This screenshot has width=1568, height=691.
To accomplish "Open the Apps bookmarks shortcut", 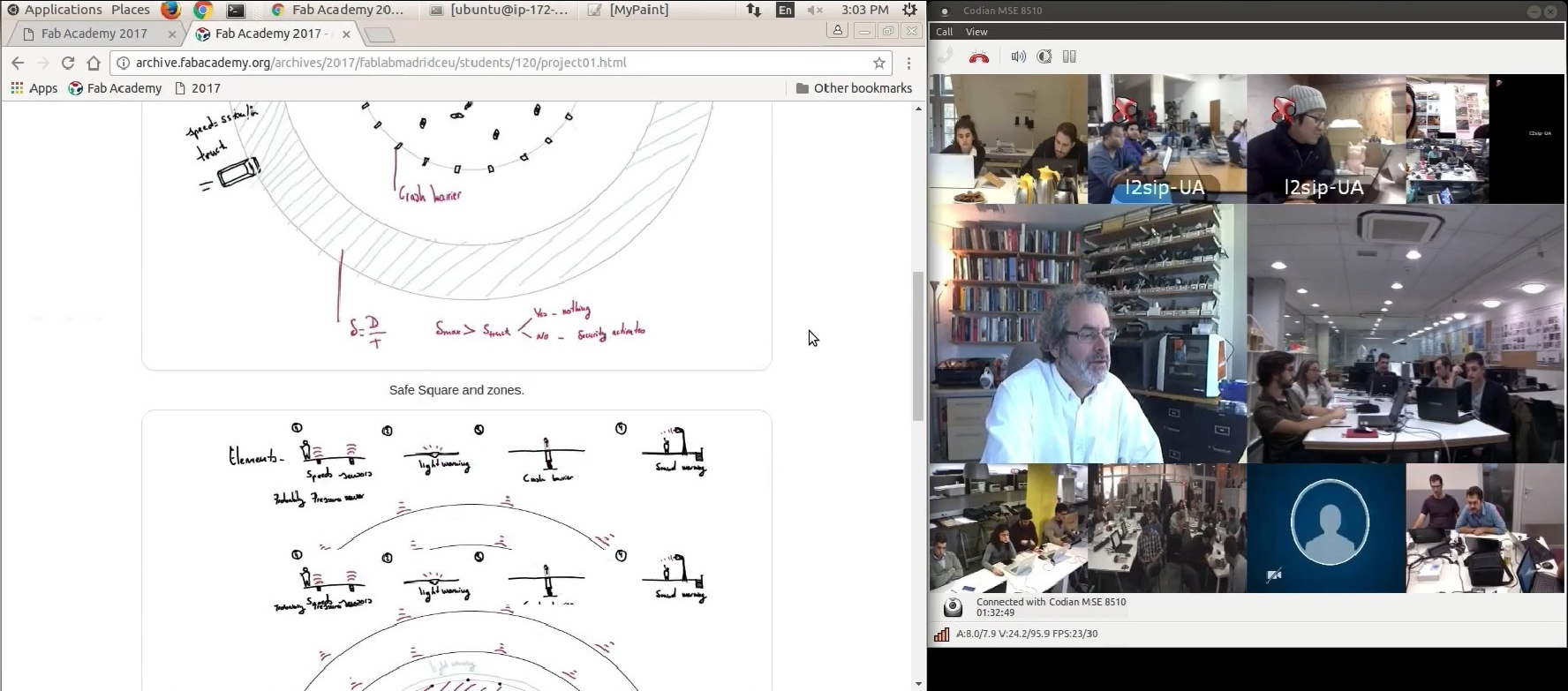I will point(34,88).
